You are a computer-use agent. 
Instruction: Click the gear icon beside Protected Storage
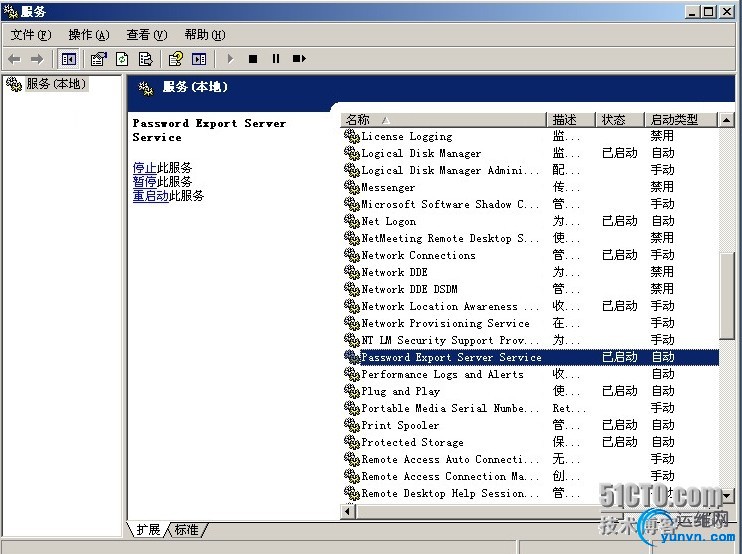tap(352, 442)
